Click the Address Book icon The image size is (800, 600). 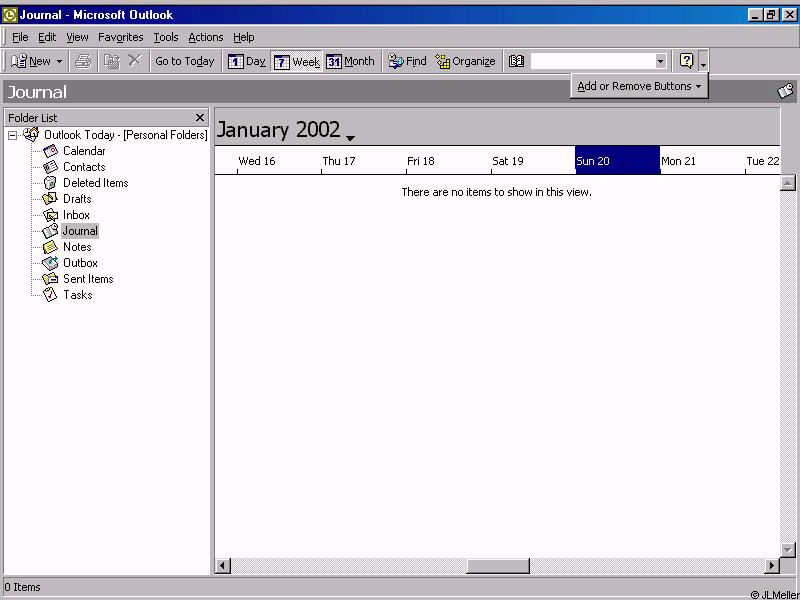coord(516,61)
